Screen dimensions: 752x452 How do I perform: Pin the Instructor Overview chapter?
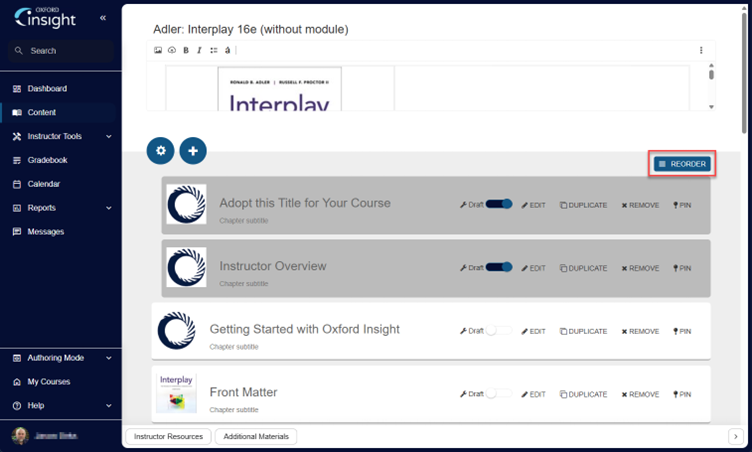point(682,268)
